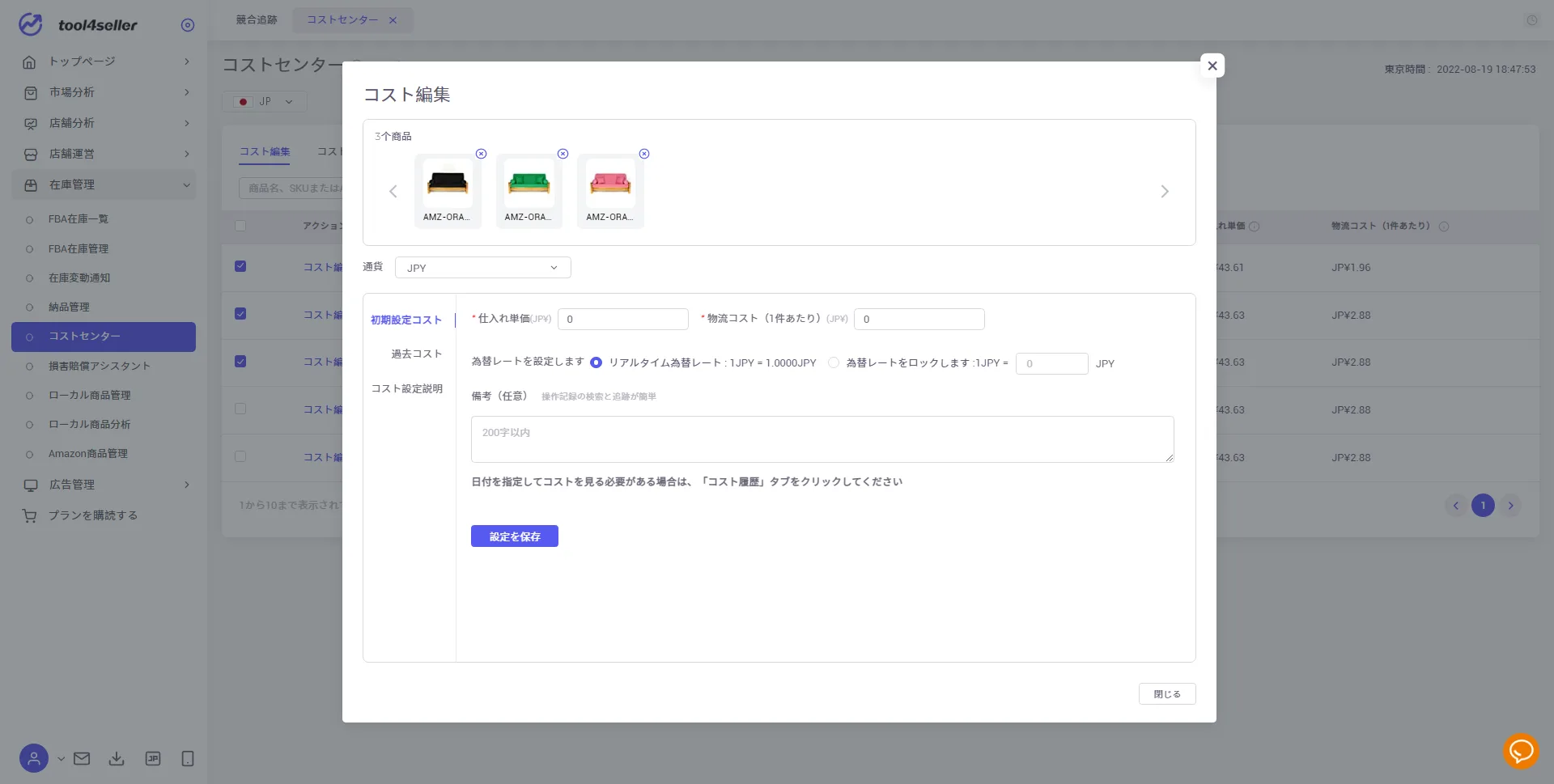Screen dimensions: 1554x784
Task: Open 納品管理 in the sidebar
Action: [x=69, y=307]
